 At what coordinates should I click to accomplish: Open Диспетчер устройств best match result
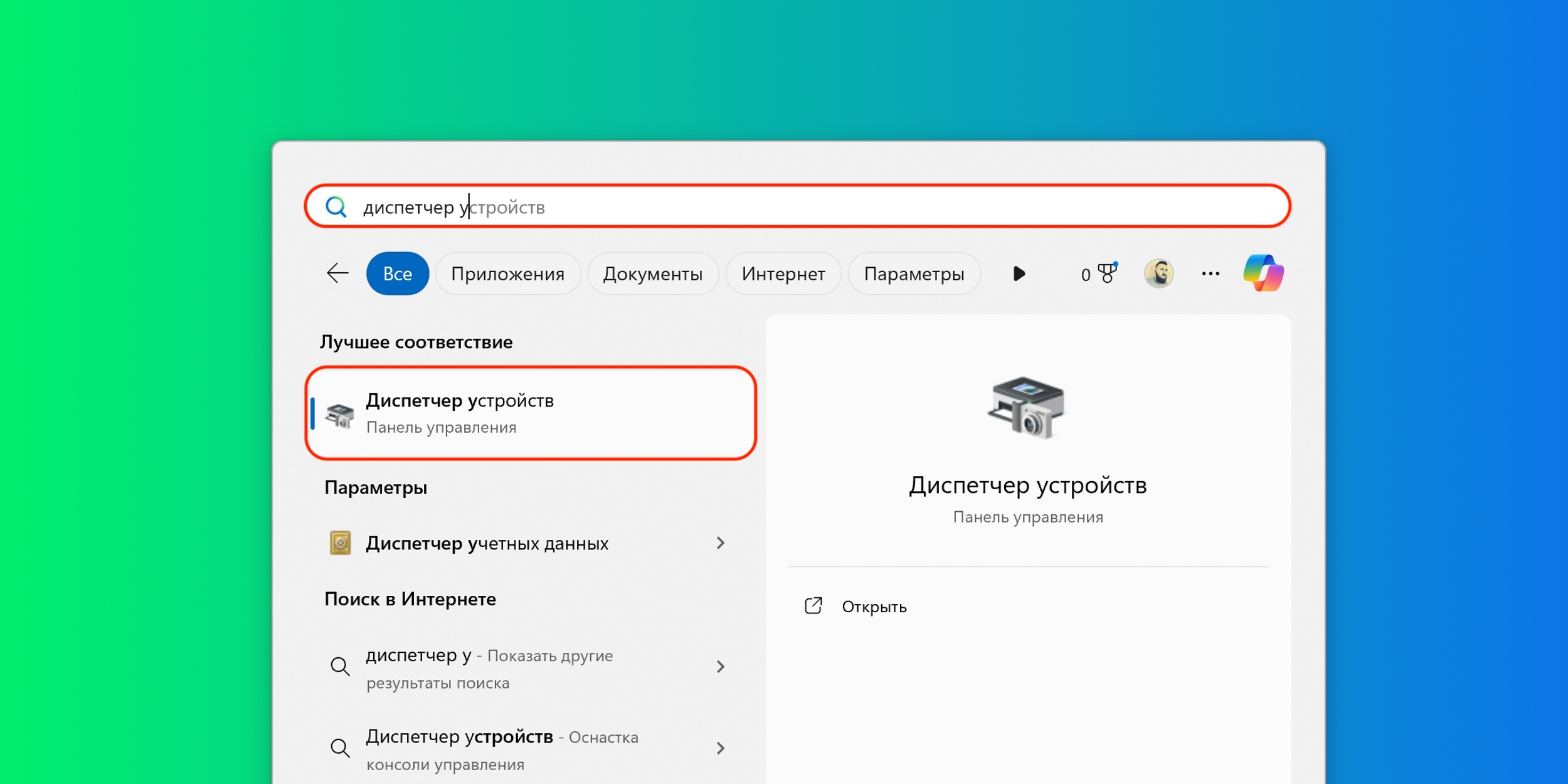pos(531,413)
